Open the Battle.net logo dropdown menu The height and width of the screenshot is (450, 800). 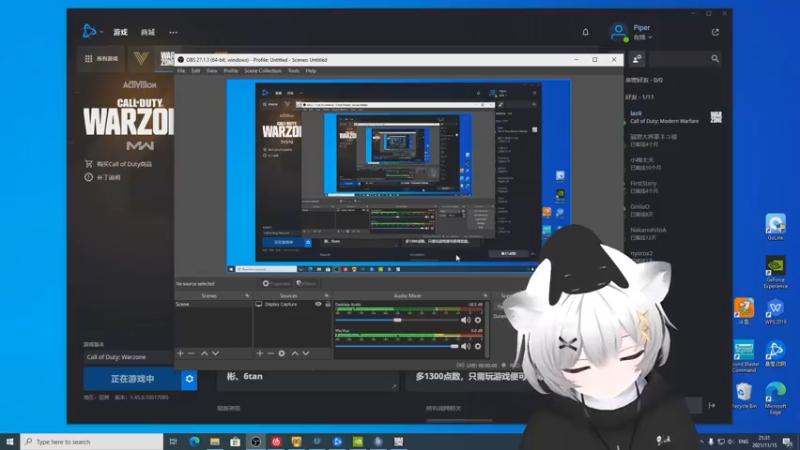tap(92, 32)
